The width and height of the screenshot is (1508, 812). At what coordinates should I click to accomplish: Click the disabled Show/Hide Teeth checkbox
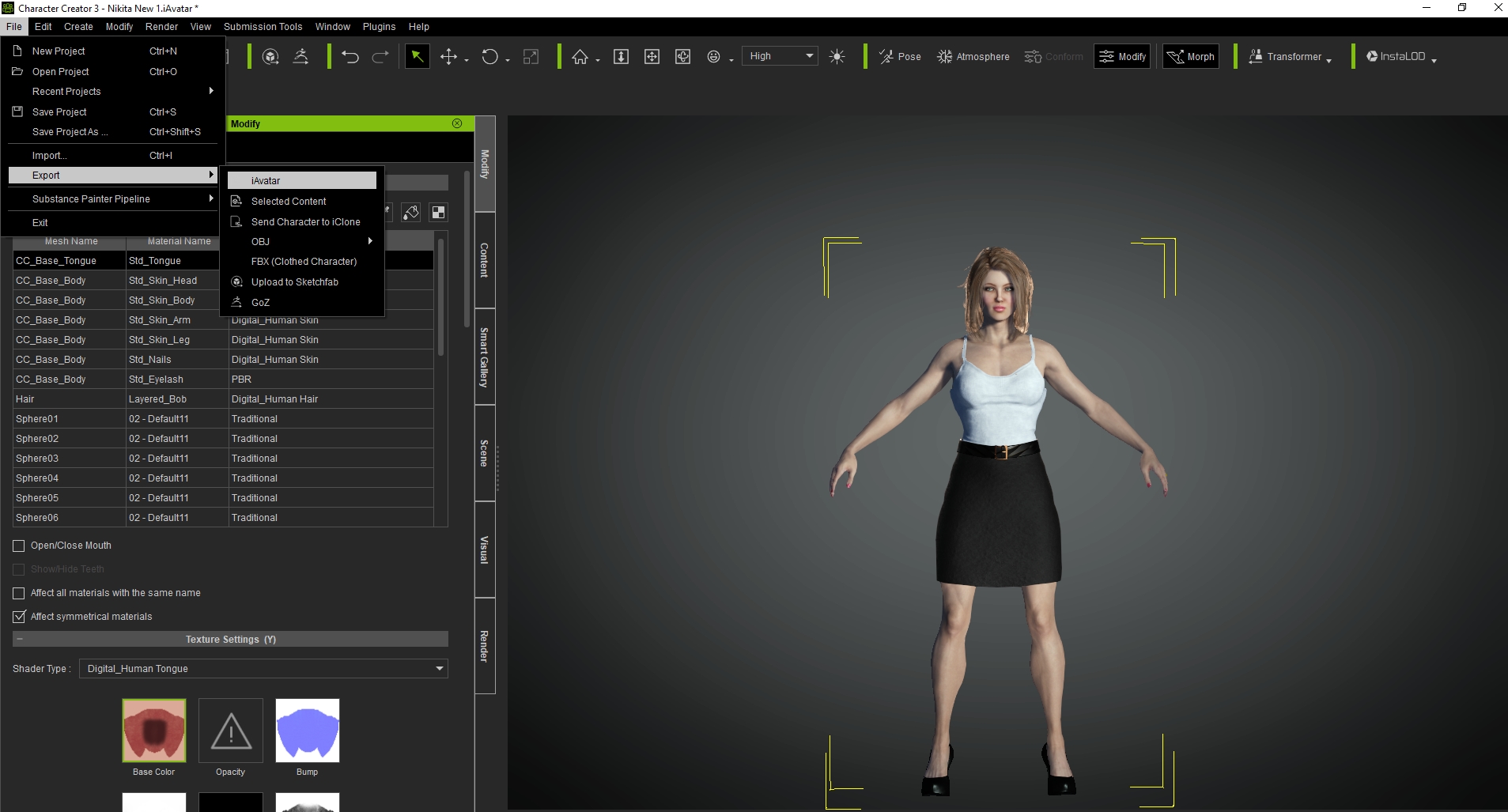(19, 569)
